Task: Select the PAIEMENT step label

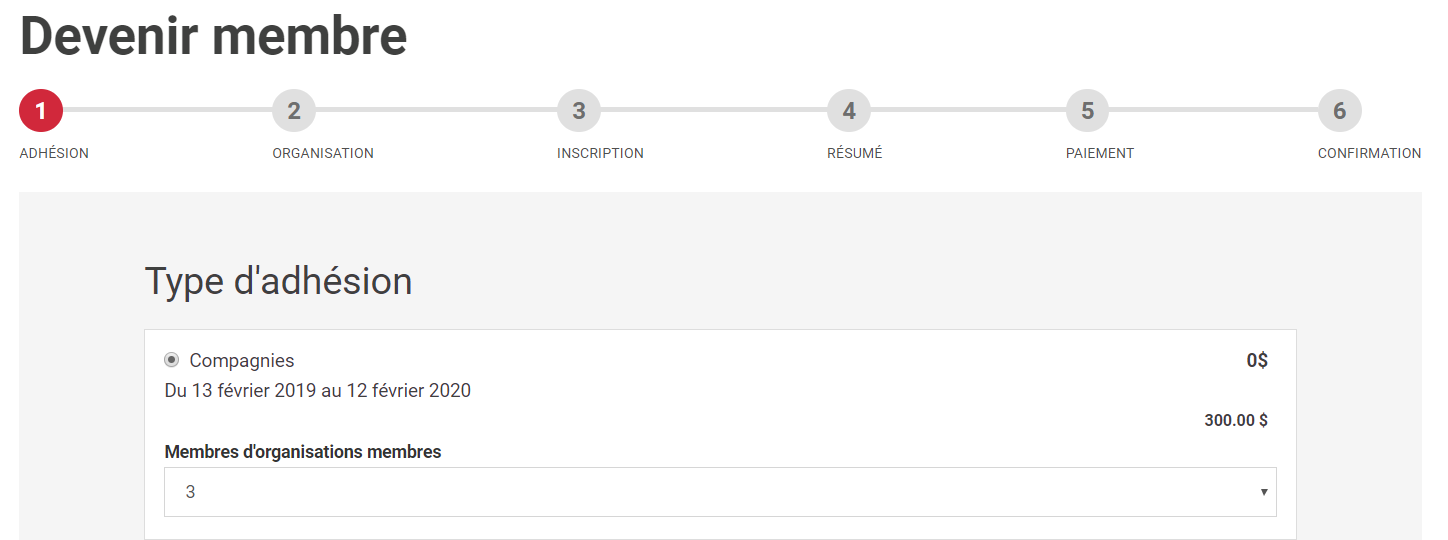Action: (1100, 154)
